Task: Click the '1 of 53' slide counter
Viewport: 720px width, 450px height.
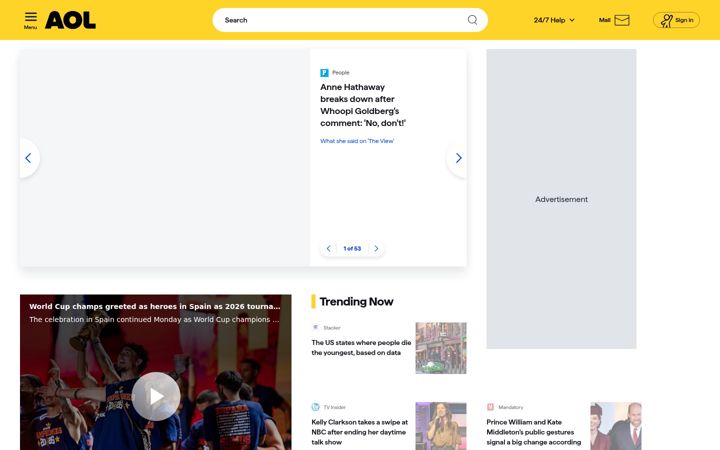Action: [x=352, y=248]
